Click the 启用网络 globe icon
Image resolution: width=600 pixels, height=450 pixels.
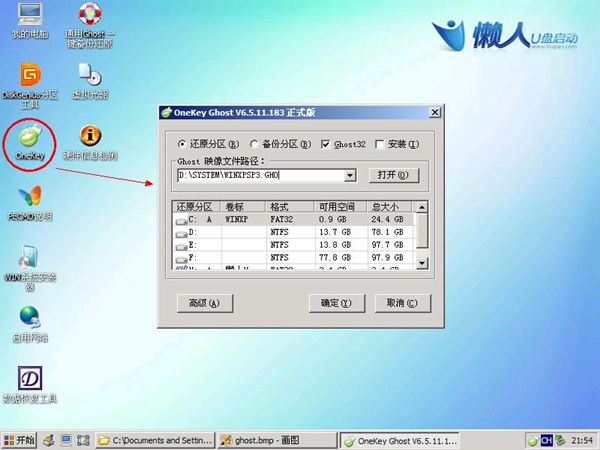(x=30, y=324)
